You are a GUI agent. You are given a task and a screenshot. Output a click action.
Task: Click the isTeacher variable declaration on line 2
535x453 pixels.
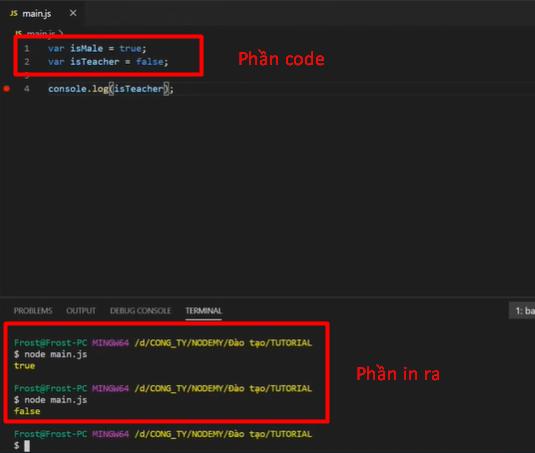point(95,62)
